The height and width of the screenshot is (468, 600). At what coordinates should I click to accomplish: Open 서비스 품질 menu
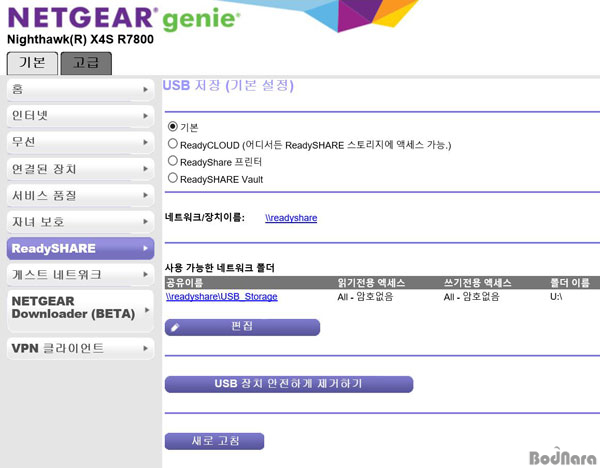(80, 195)
